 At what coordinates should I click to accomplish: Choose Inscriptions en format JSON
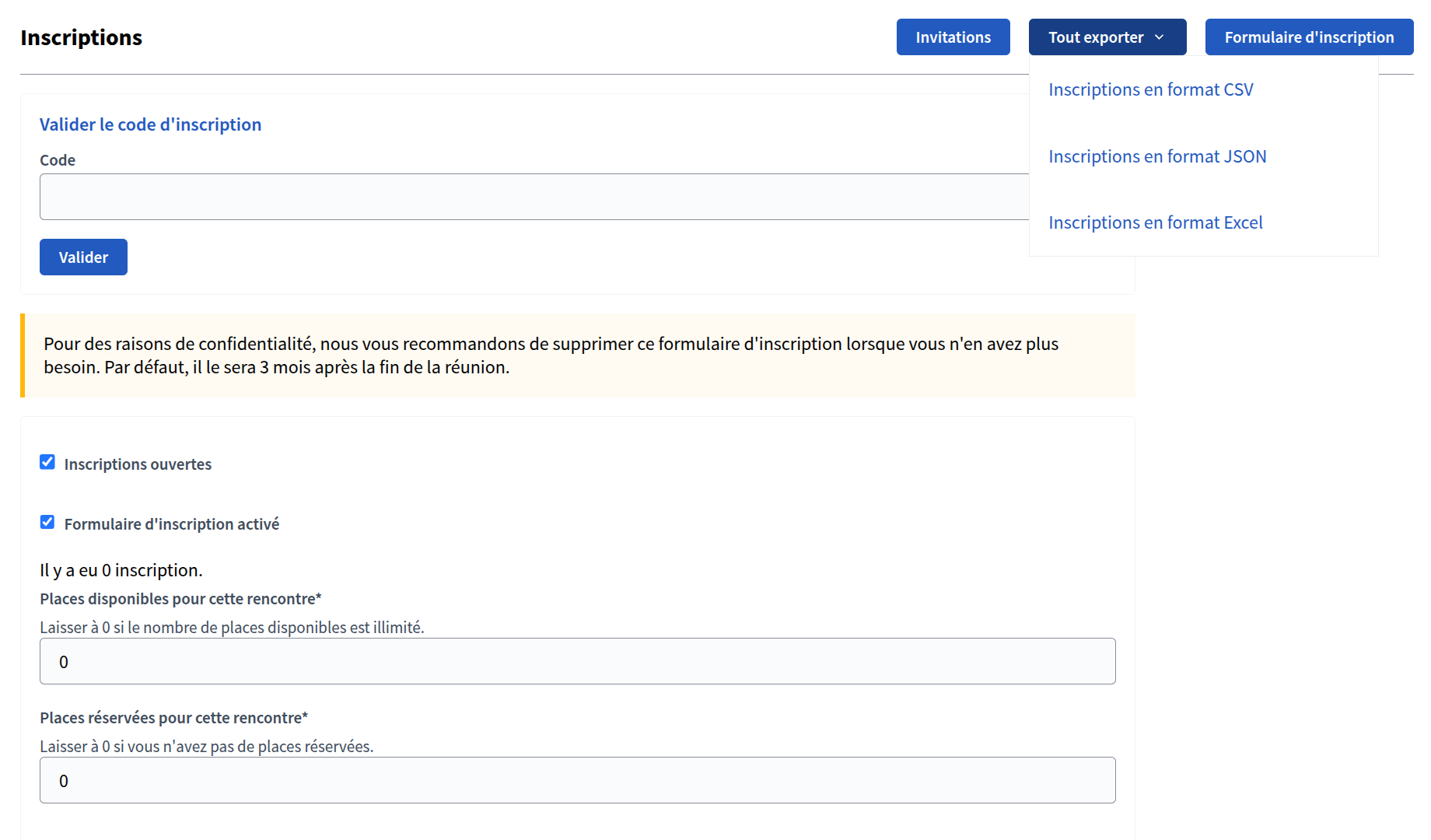[x=1157, y=156]
